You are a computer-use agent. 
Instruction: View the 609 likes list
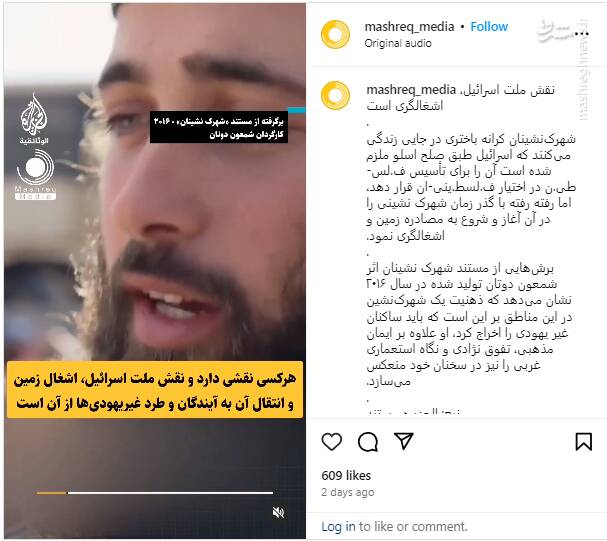[x=346, y=475]
